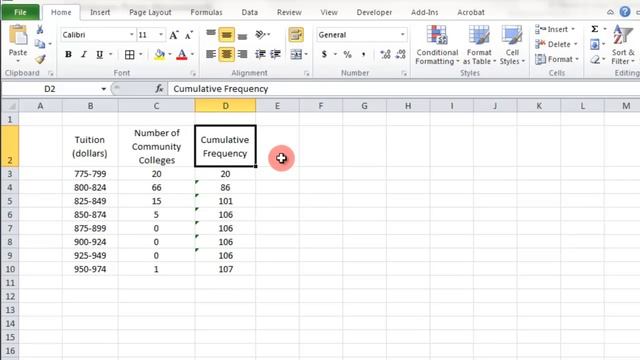Click the Cut scissors icon
This screenshot has width=640, height=360.
[40, 29]
